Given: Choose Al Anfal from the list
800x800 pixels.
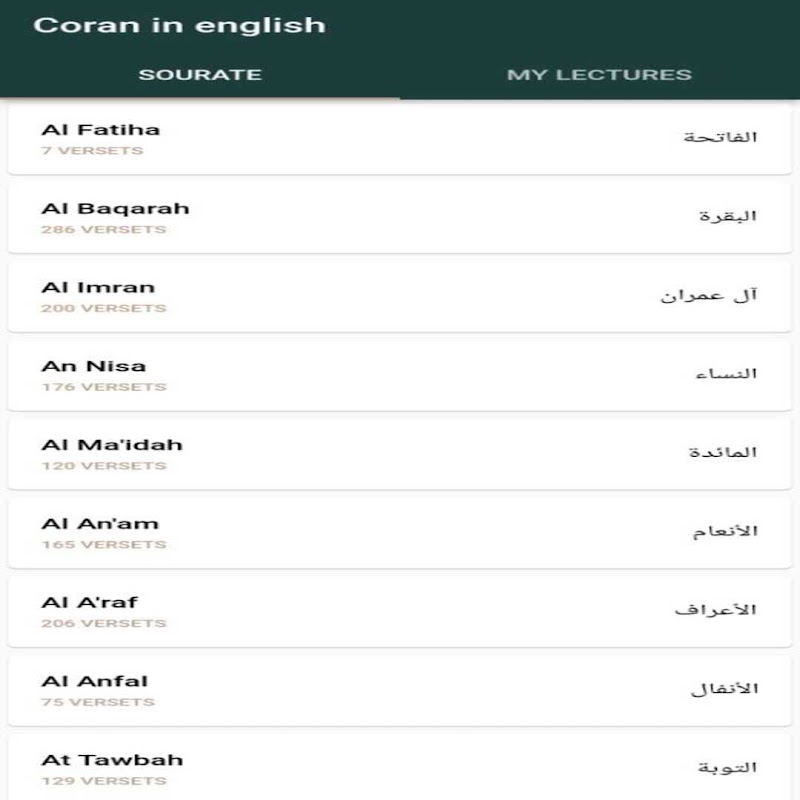Looking at the screenshot, I should [x=400, y=690].
